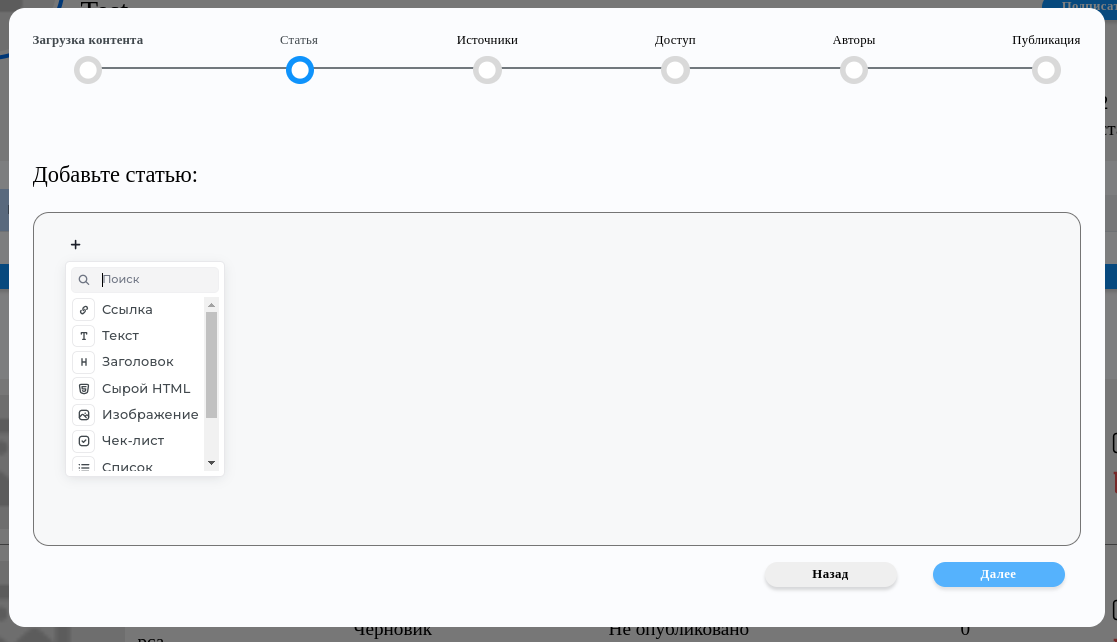The width and height of the screenshot is (1117, 642).
Task: Go to the Загрузка контента step
Action: pos(88,71)
